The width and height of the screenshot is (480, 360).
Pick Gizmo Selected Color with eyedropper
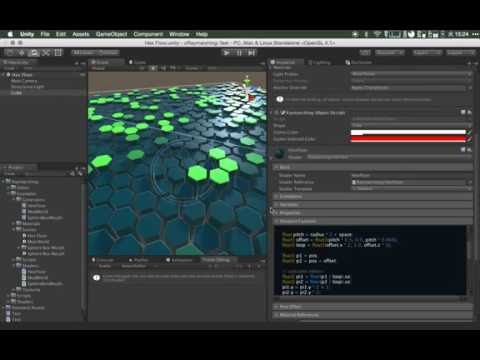469,139
